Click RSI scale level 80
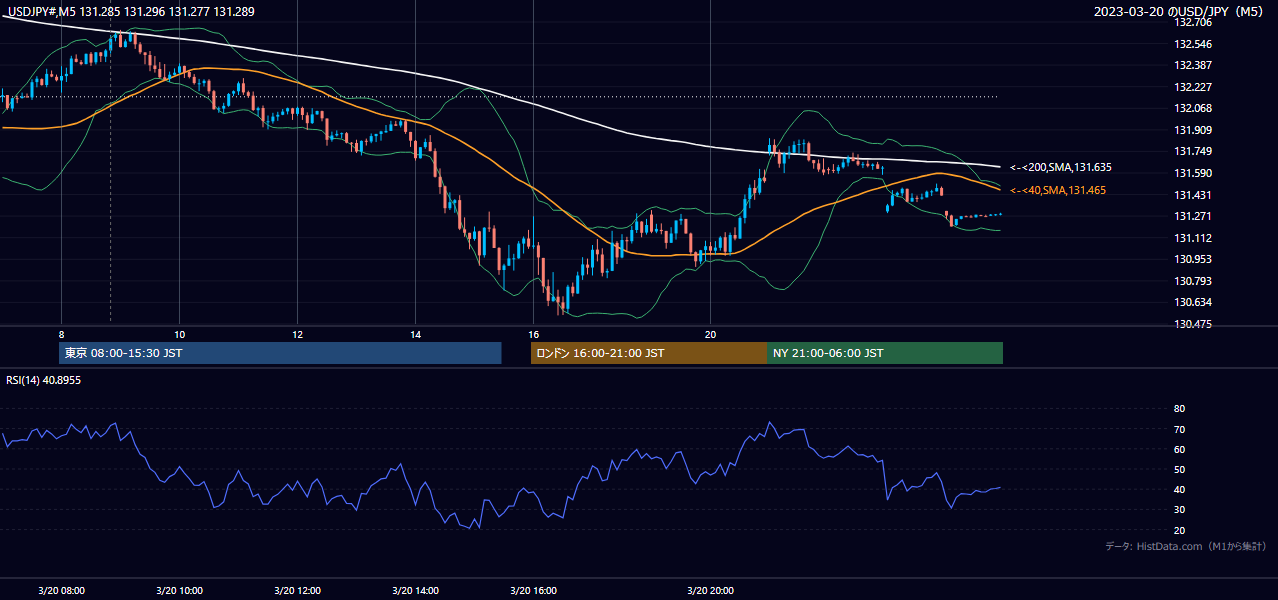Image resolution: width=1278 pixels, height=600 pixels. coord(1179,409)
